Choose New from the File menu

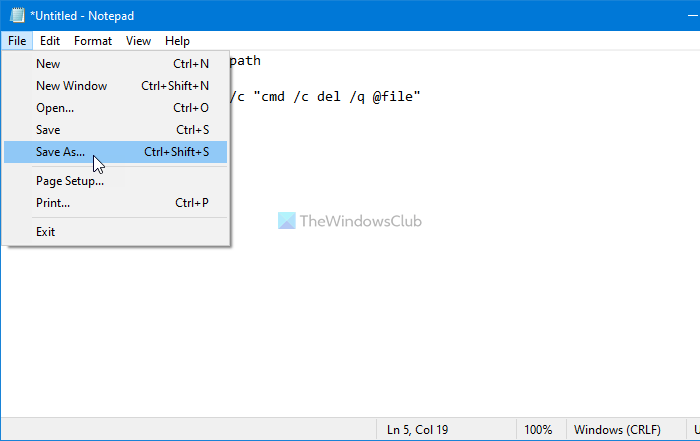[116, 64]
